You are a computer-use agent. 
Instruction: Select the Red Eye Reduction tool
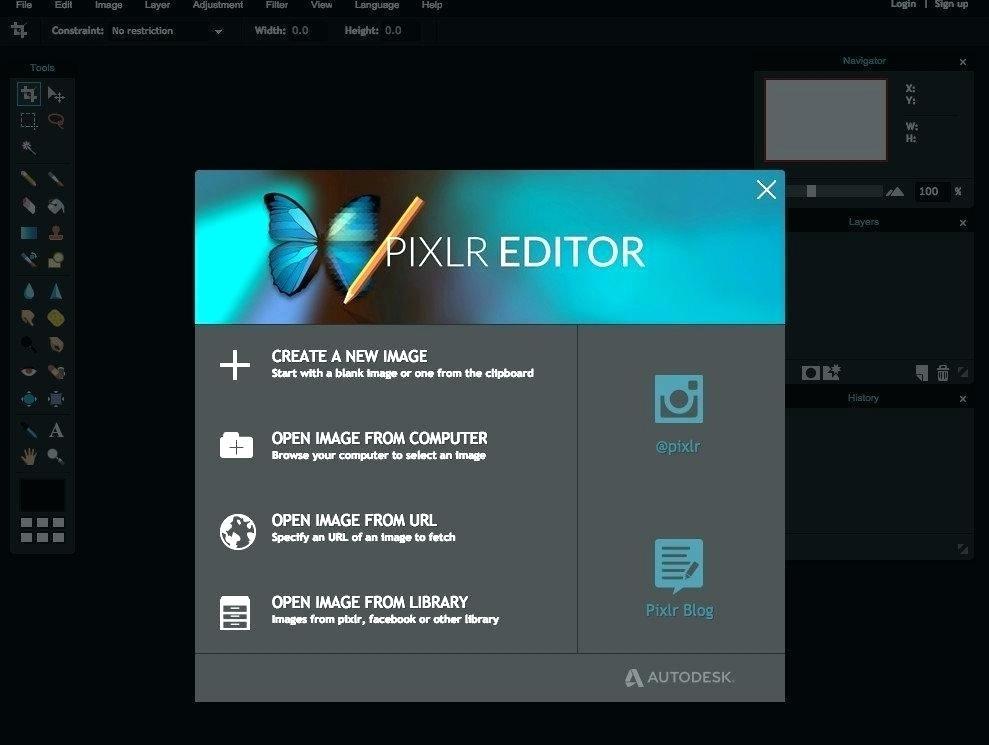[x=28, y=372]
